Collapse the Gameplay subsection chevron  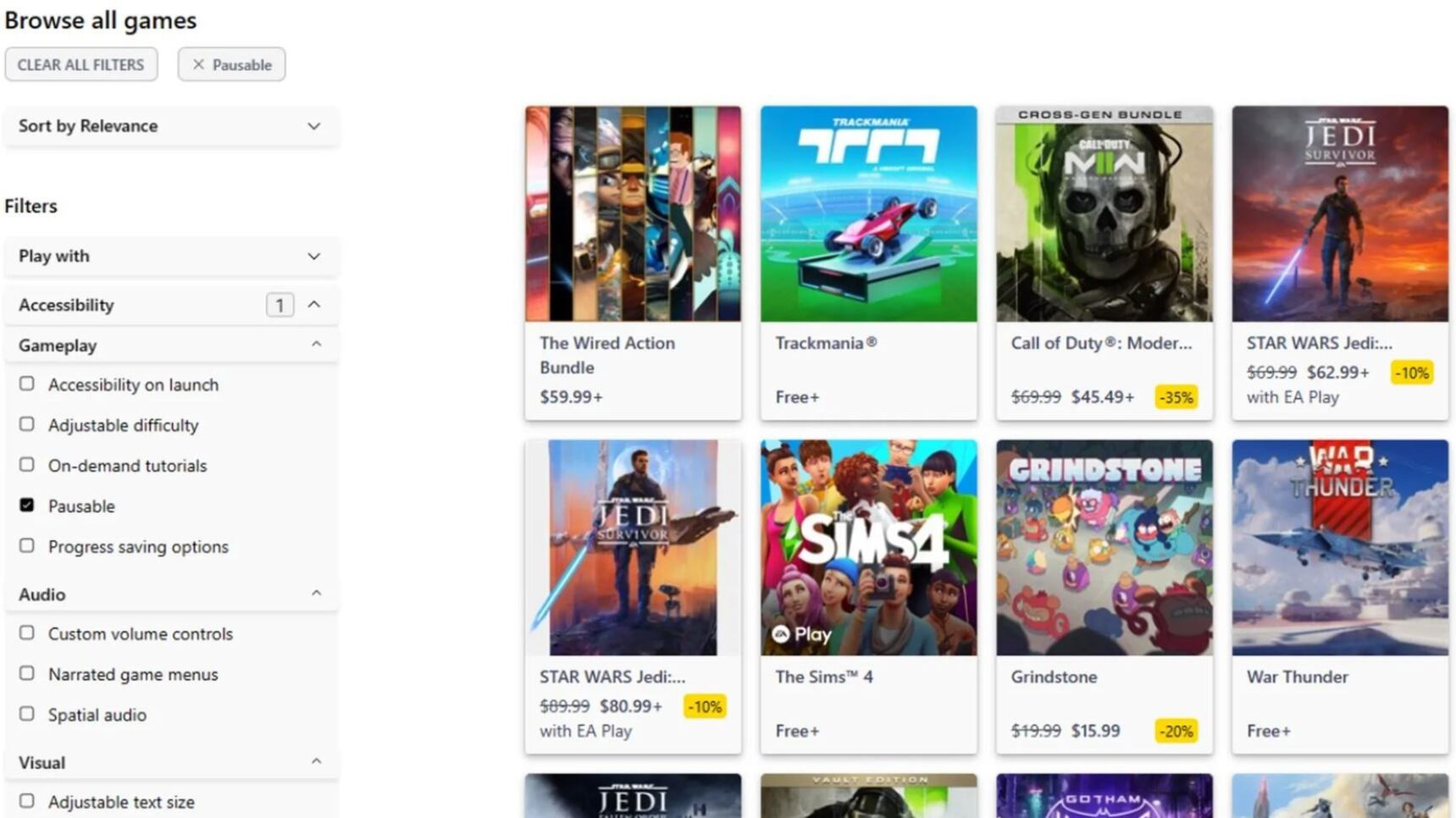[316, 345]
